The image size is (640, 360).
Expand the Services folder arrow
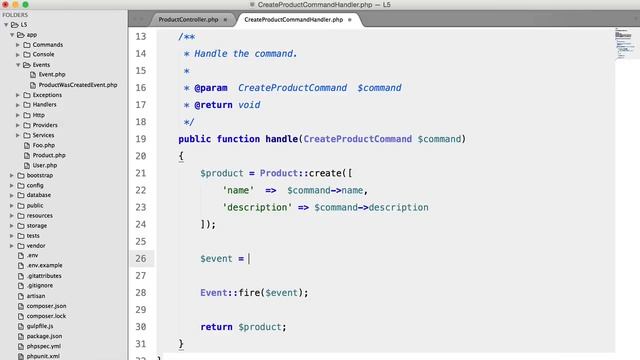click(x=18, y=135)
